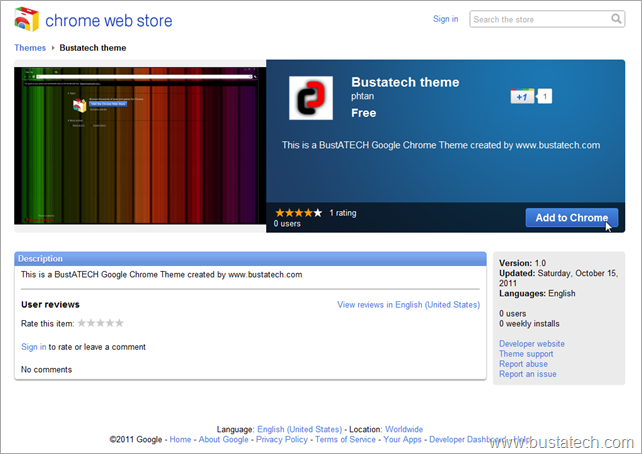This screenshot has width=642, height=454.
Task: Rate this item with empty stars
Action: point(100,323)
